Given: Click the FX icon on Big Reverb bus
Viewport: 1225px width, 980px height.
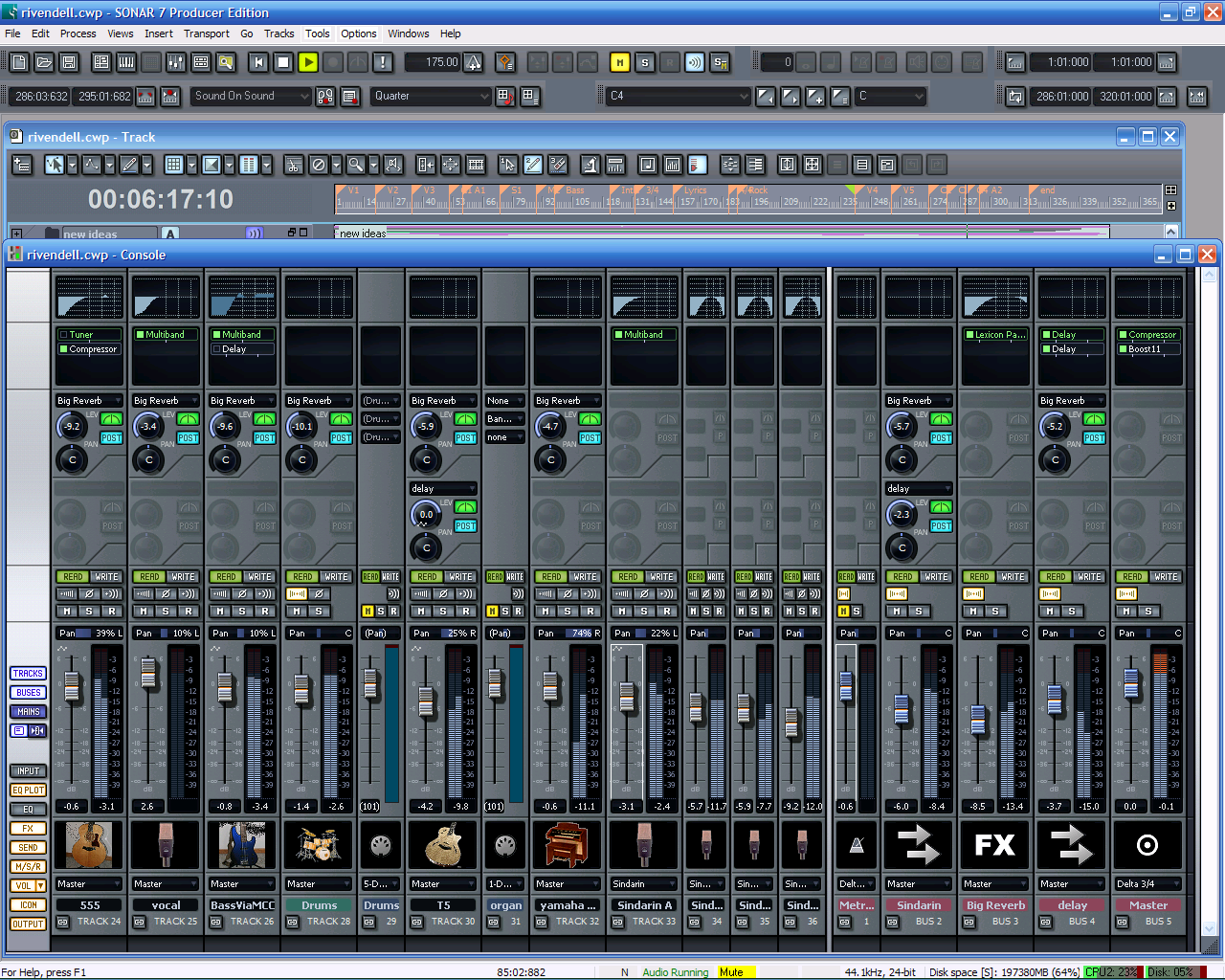Looking at the screenshot, I should pos(995,845).
